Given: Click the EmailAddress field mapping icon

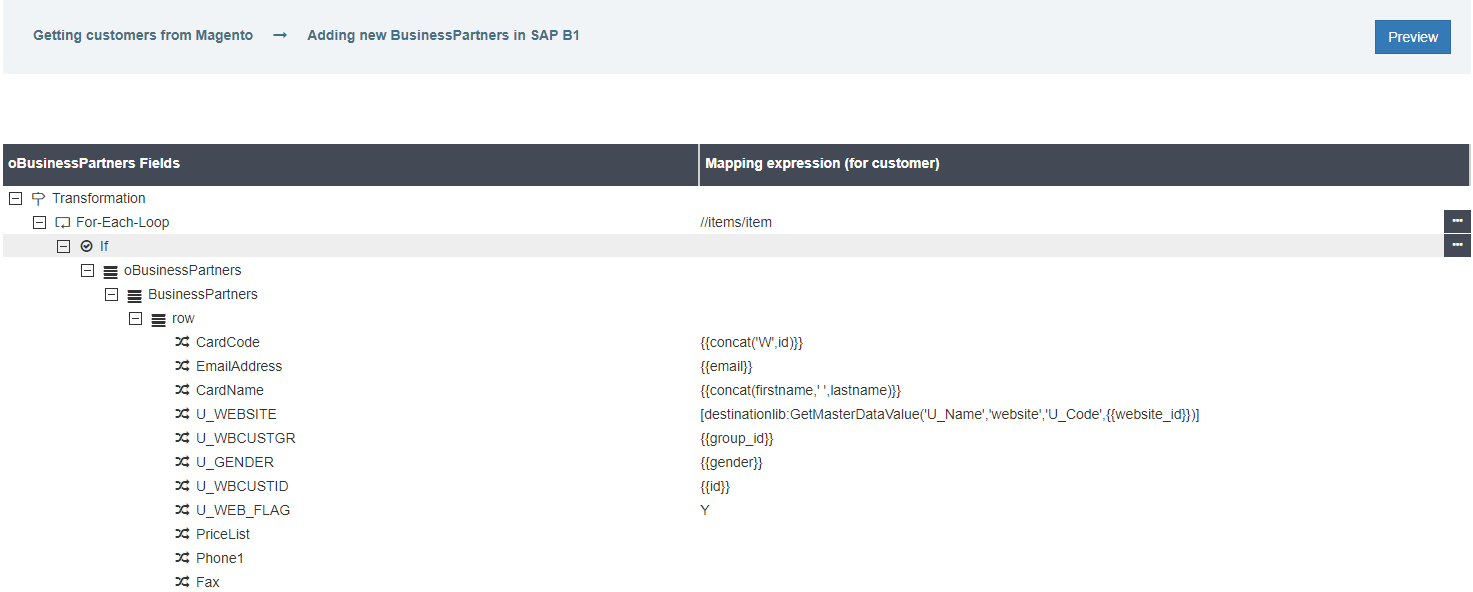Looking at the screenshot, I should [x=182, y=366].
